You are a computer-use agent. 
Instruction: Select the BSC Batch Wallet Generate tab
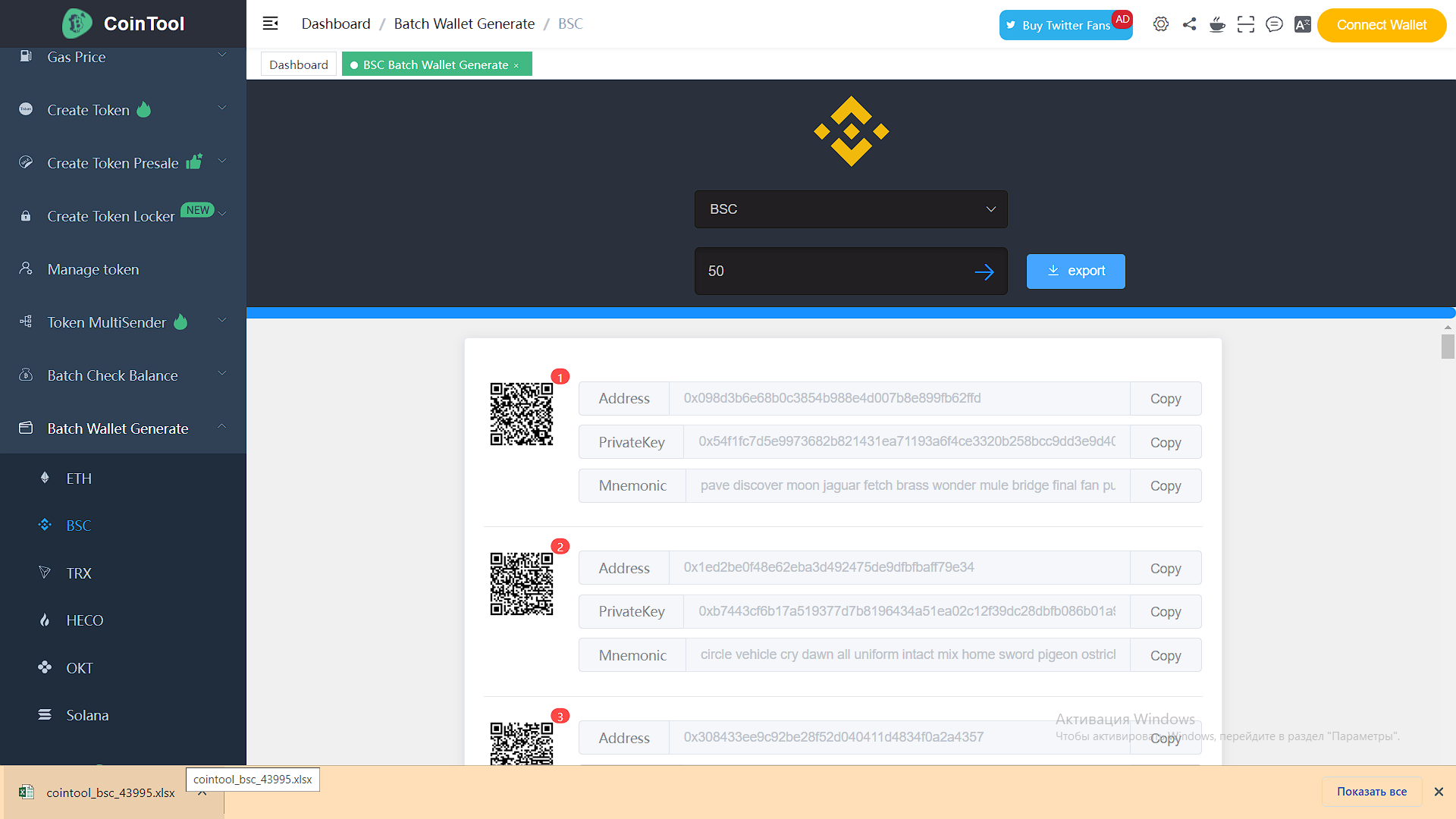437,64
